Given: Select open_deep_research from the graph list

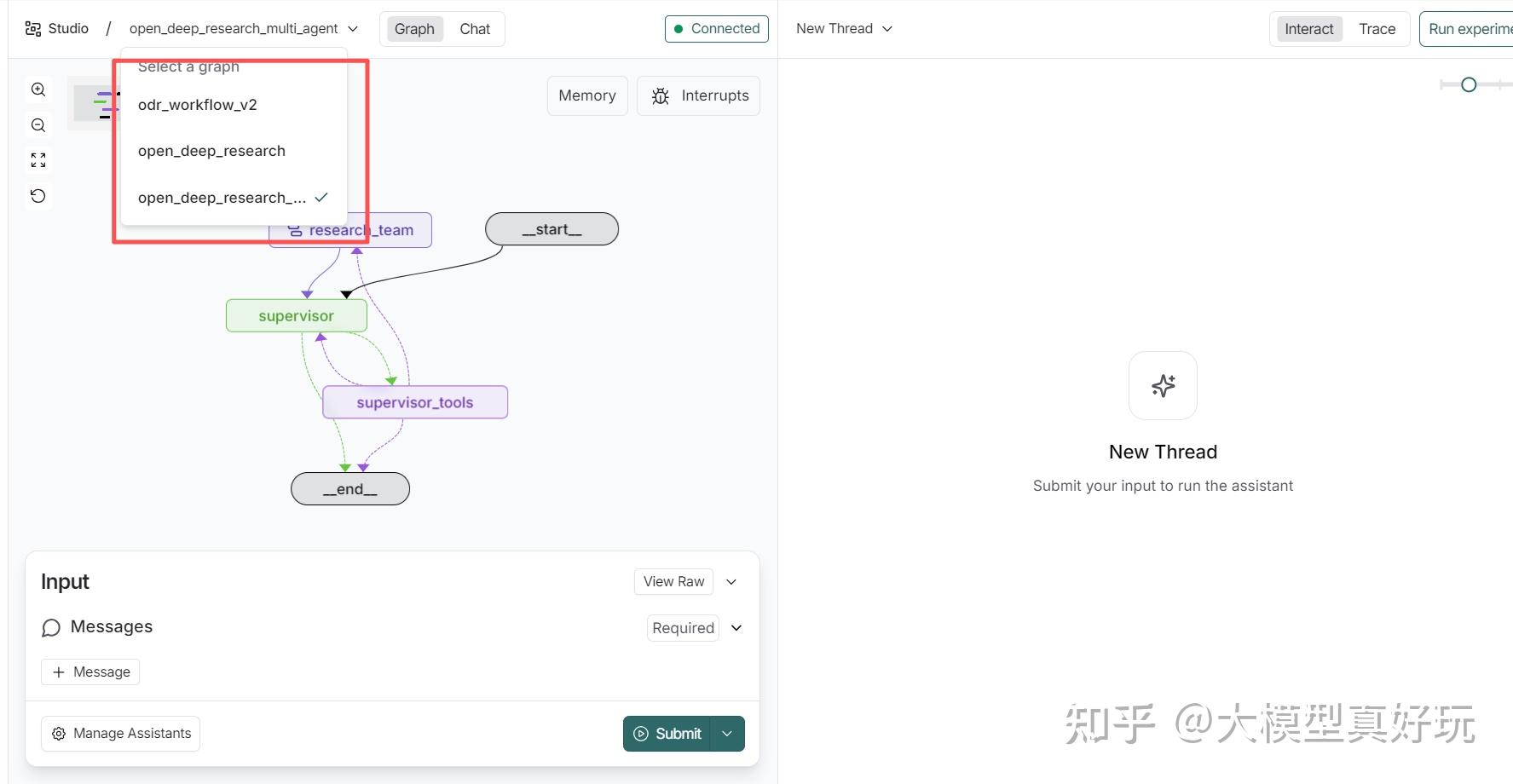Looking at the screenshot, I should click(211, 151).
